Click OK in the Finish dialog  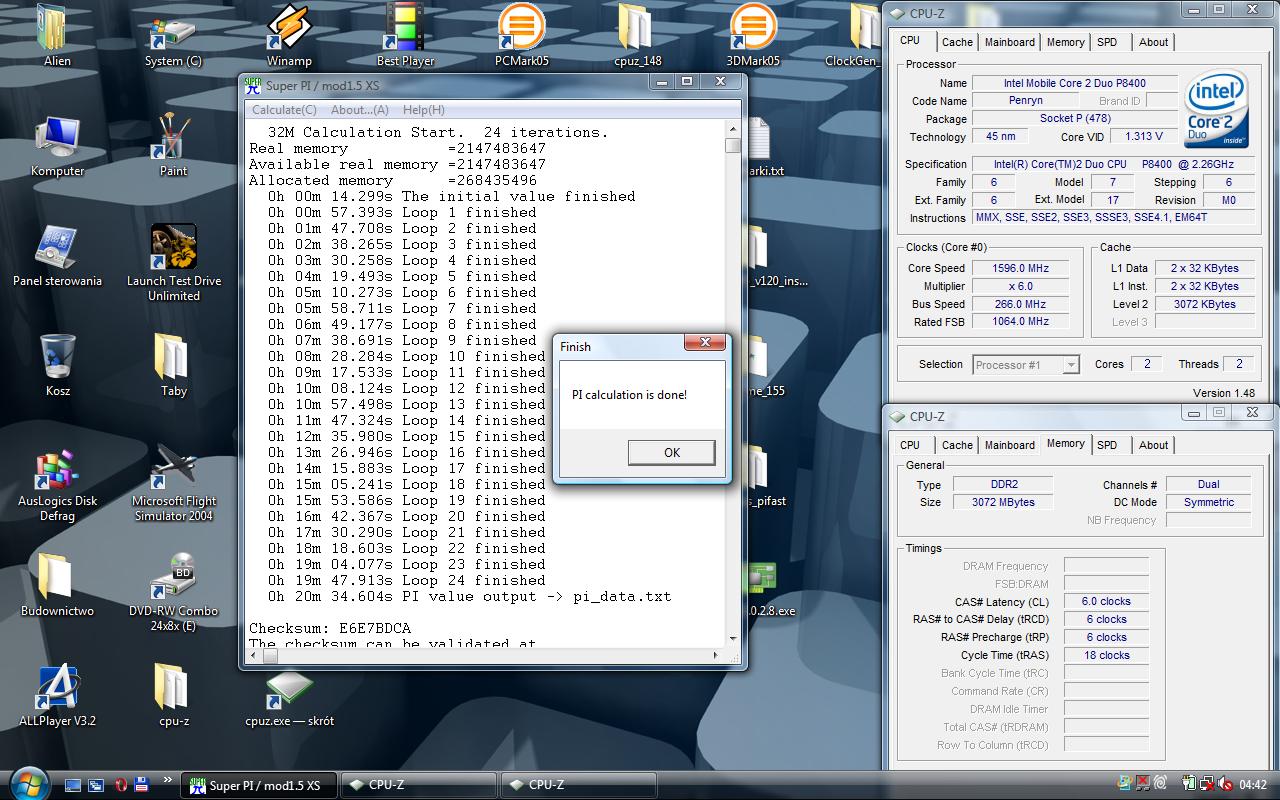pos(672,453)
